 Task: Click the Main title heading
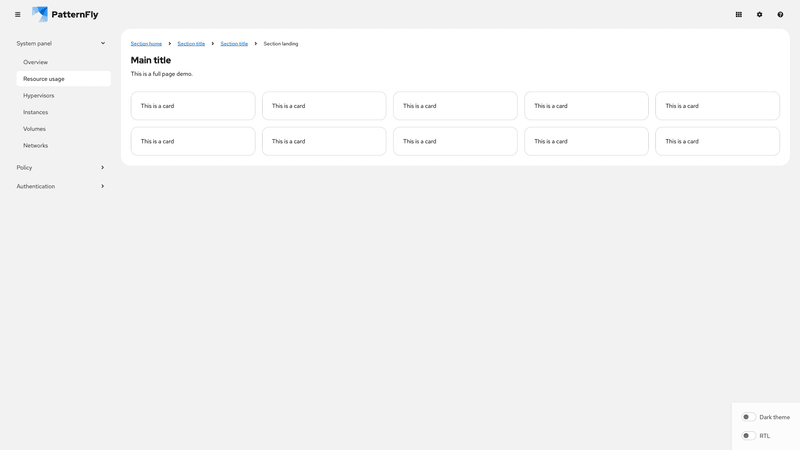pyautogui.click(x=151, y=60)
